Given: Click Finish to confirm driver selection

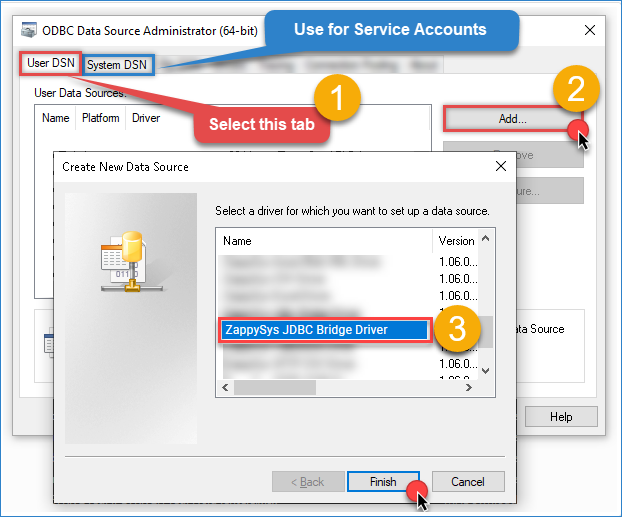Looking at the screenshot, I should (383, 481).
